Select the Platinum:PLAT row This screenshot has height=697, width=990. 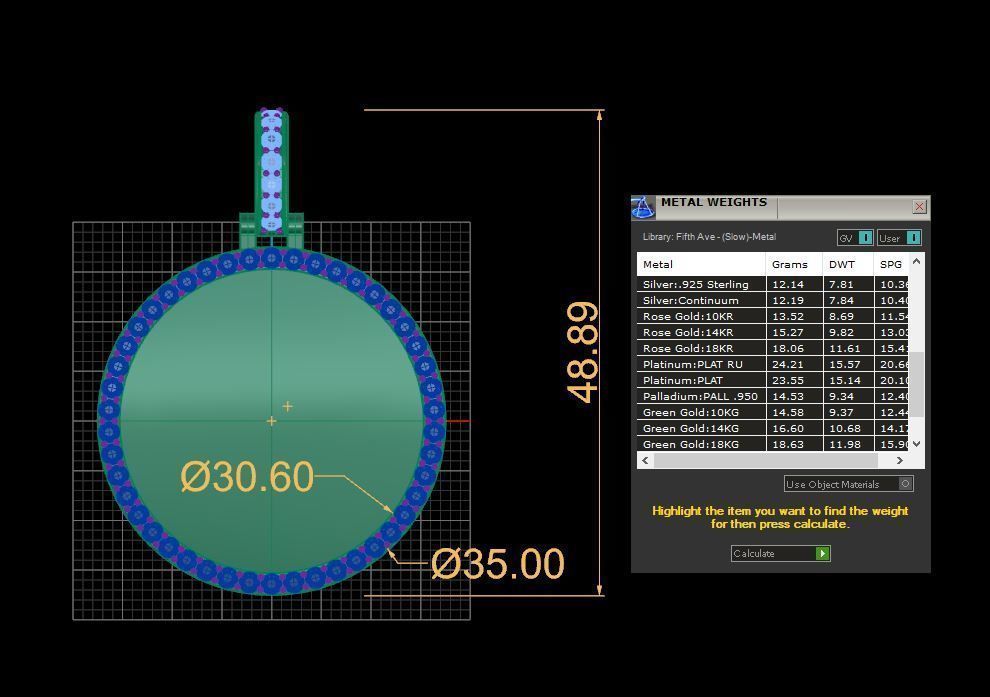(x=773, y=380)
